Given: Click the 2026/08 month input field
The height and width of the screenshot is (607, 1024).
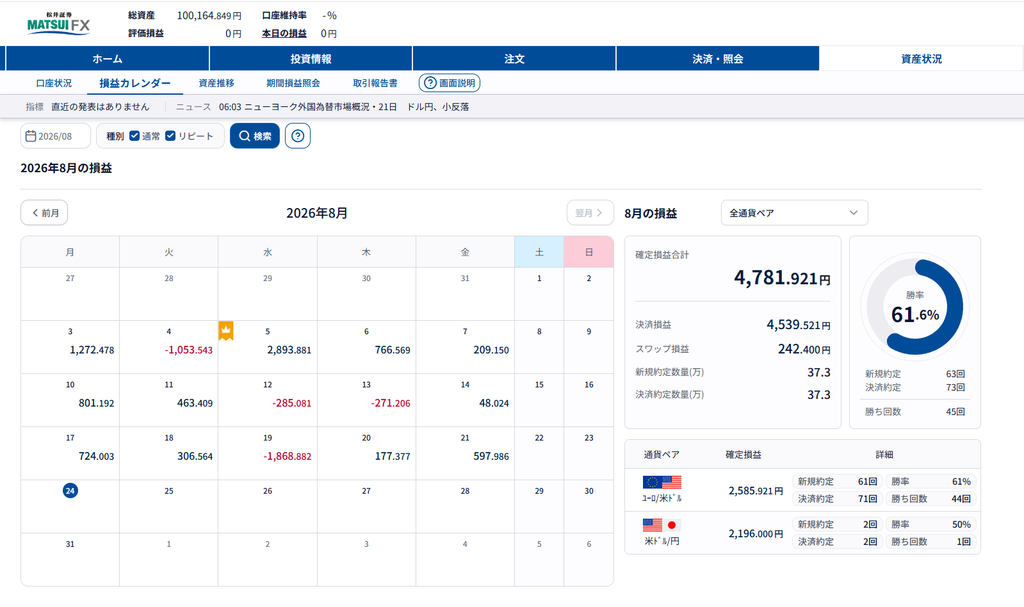Looking at the screenshot, I should pos(56,136).
